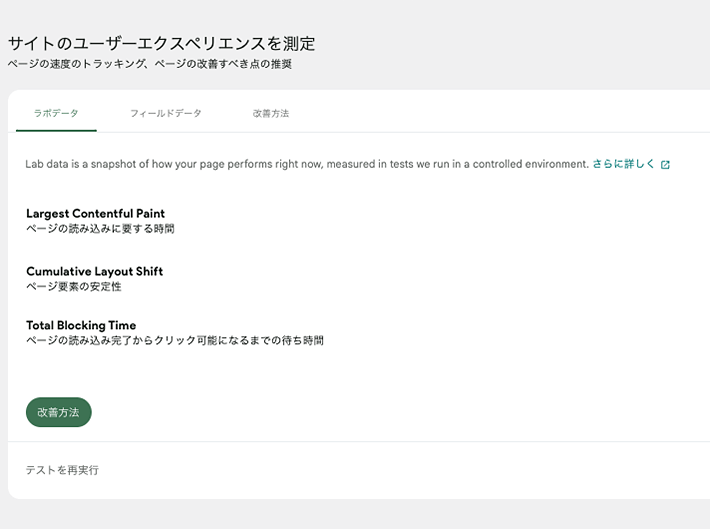This screenshot has width=710, height=529.
Task: Click the Total Blocking Time heading
Action: point(81,325)
